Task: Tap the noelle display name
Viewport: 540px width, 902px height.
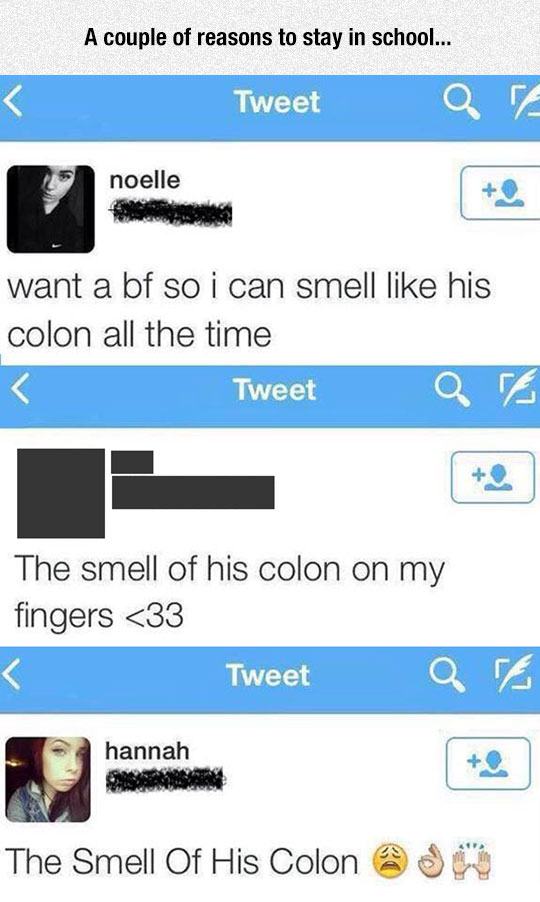Action: coord(144,180)
